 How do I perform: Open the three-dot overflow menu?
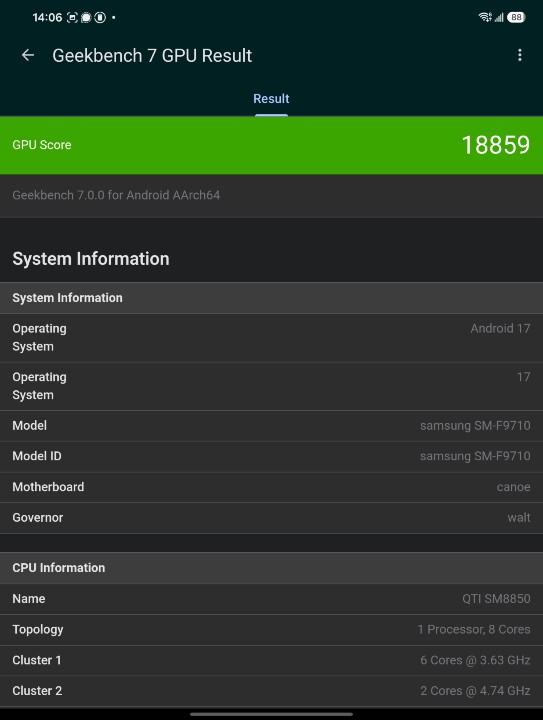click(520, 55)
